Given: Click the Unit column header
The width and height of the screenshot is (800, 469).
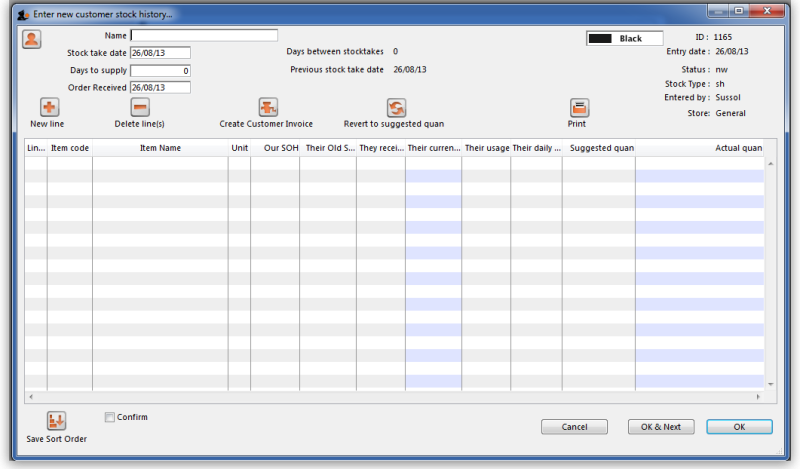Looking at the screenshot, I should click(x=239, y=148).
